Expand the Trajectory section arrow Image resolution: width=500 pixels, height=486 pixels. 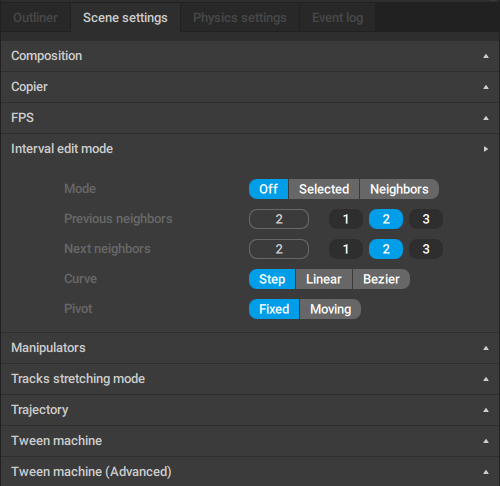pos(486,410)
